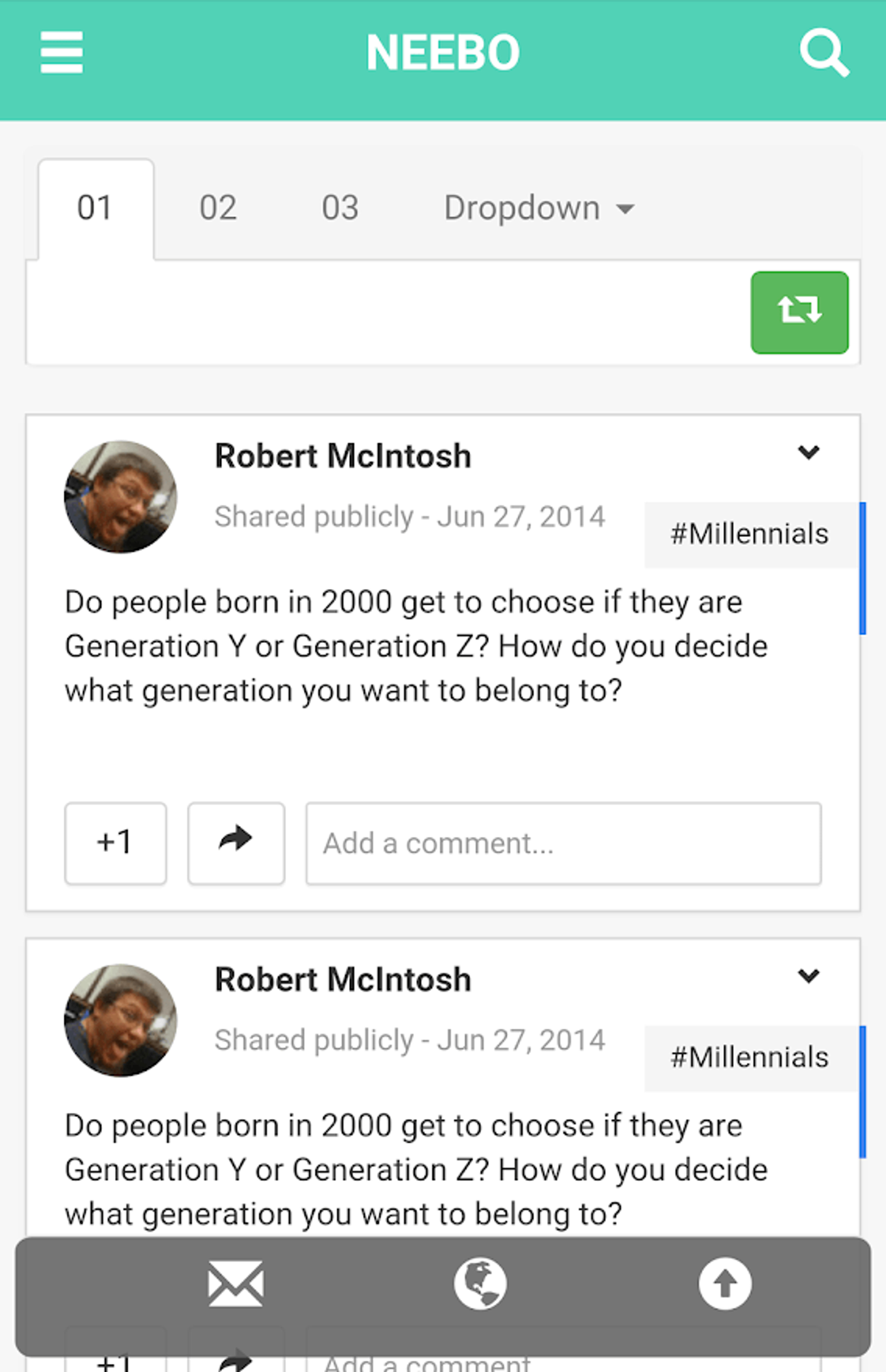
Task: Switch to tab 03
Action: coord(340,208)
